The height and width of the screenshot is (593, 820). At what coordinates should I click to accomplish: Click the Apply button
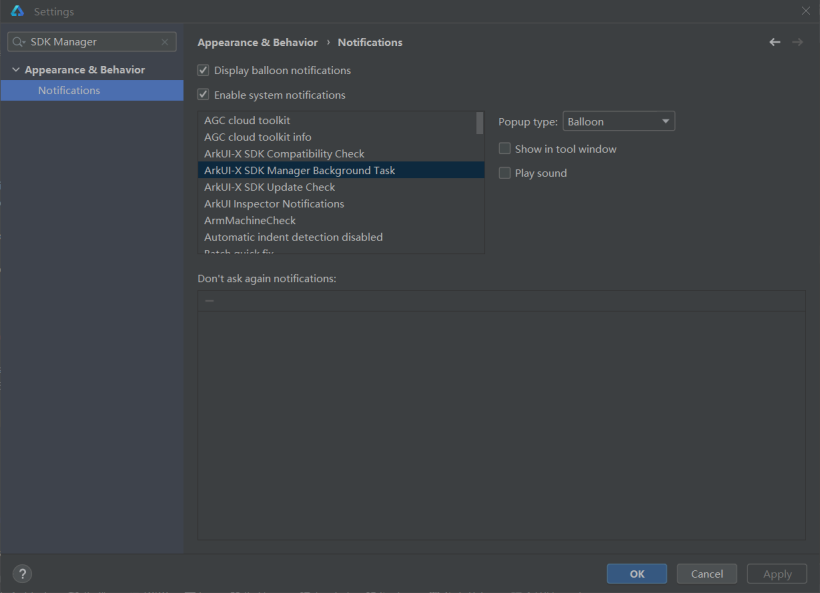point(777,574)
